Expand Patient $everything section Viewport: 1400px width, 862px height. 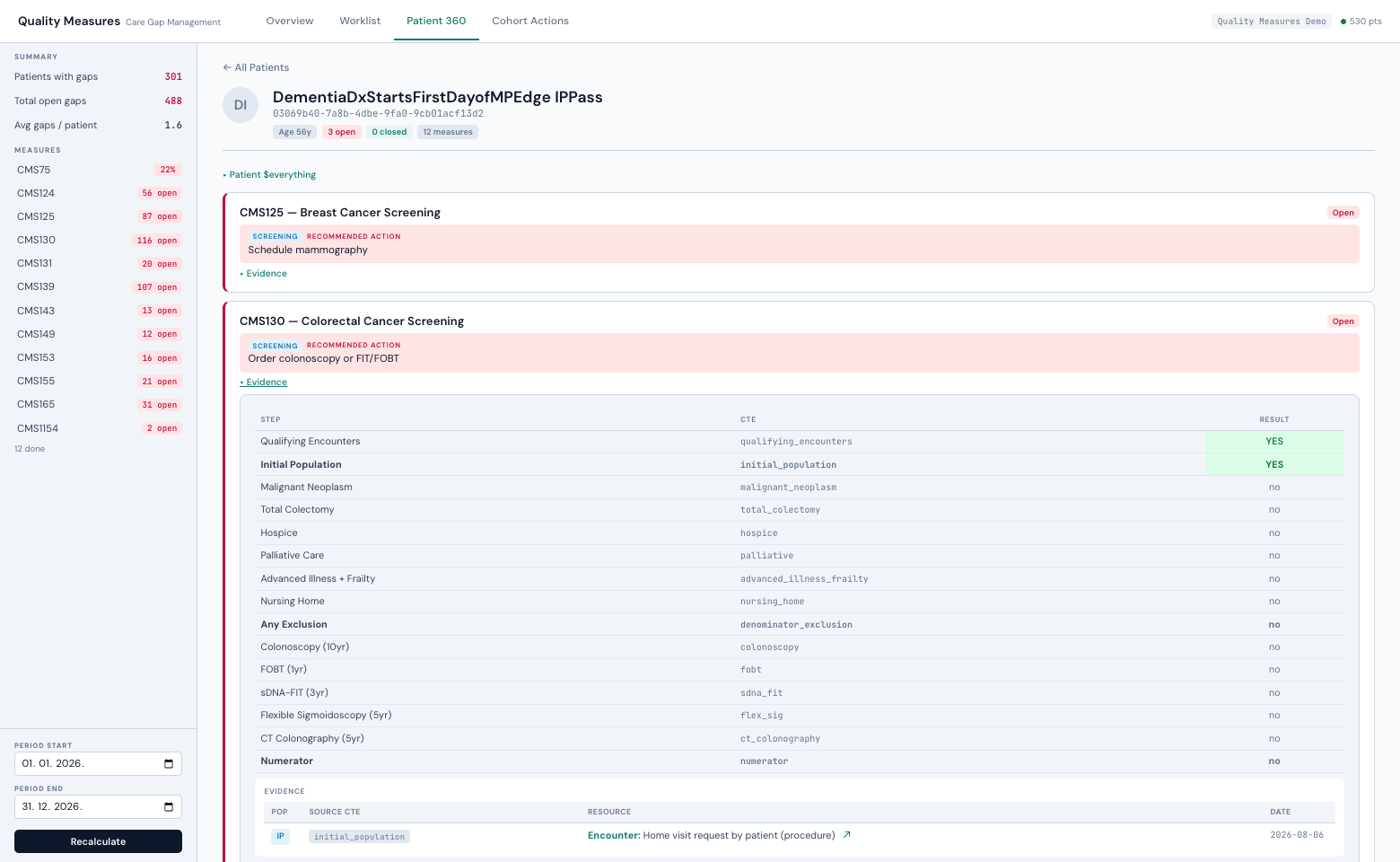(x=269, y=175)
